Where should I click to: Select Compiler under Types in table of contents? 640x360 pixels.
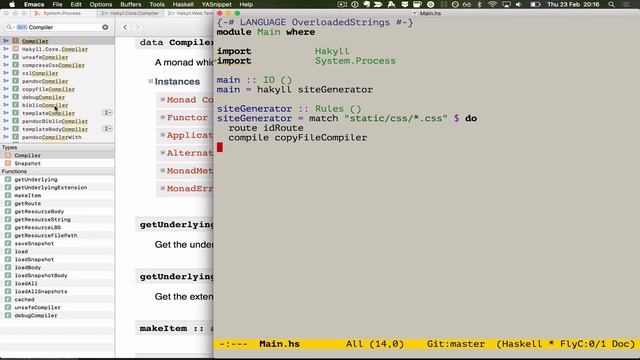coord(57,155)
